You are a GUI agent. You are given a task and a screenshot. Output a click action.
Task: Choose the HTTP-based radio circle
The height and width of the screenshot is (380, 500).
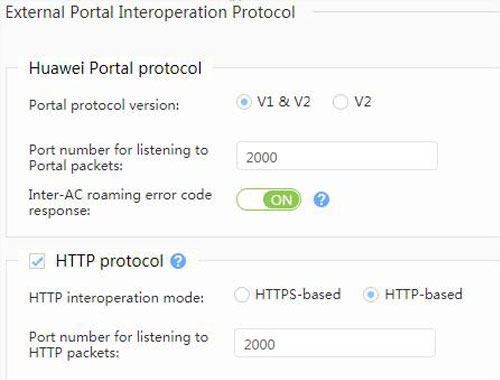point(371,295)
